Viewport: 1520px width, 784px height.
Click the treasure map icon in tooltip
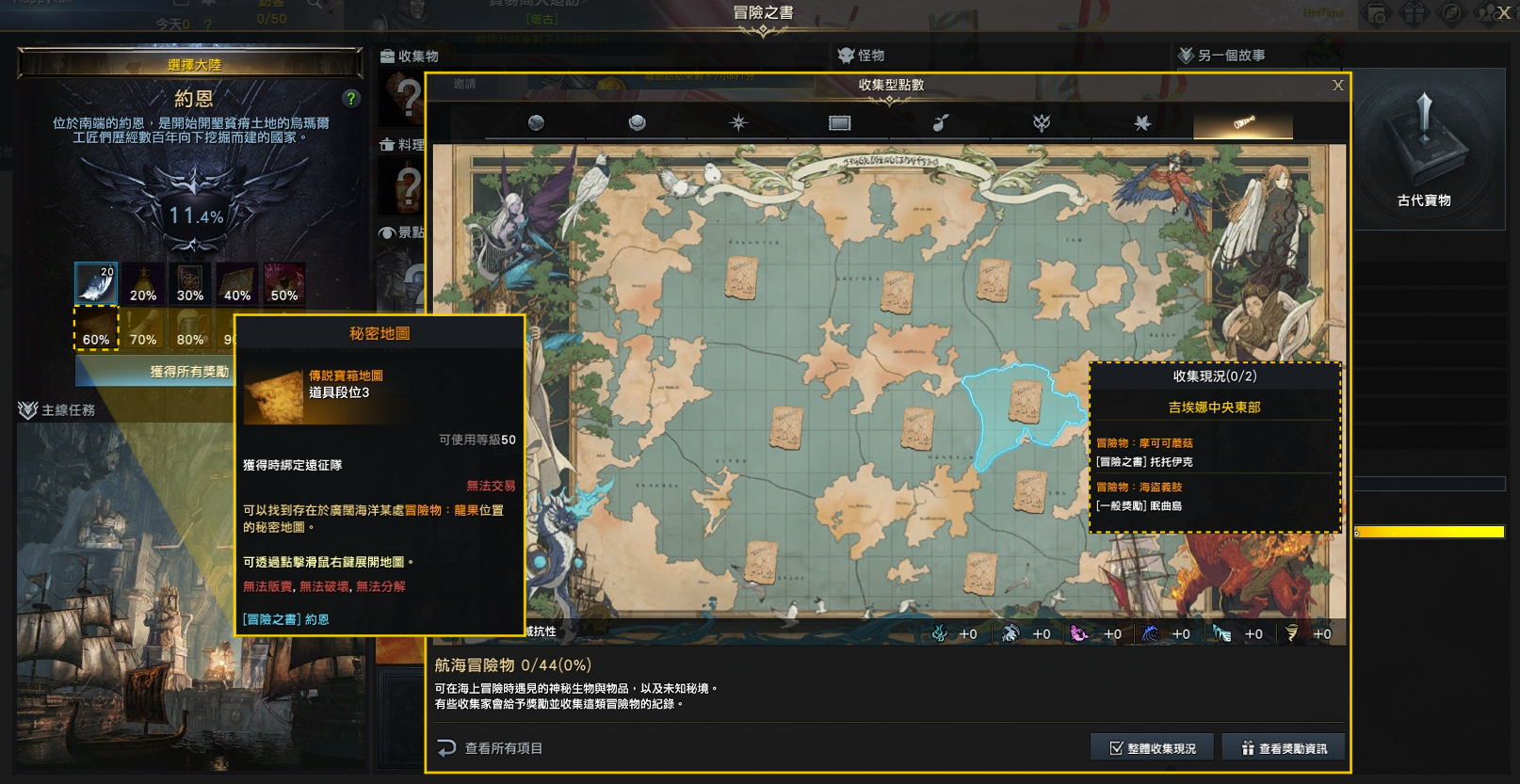273,396
